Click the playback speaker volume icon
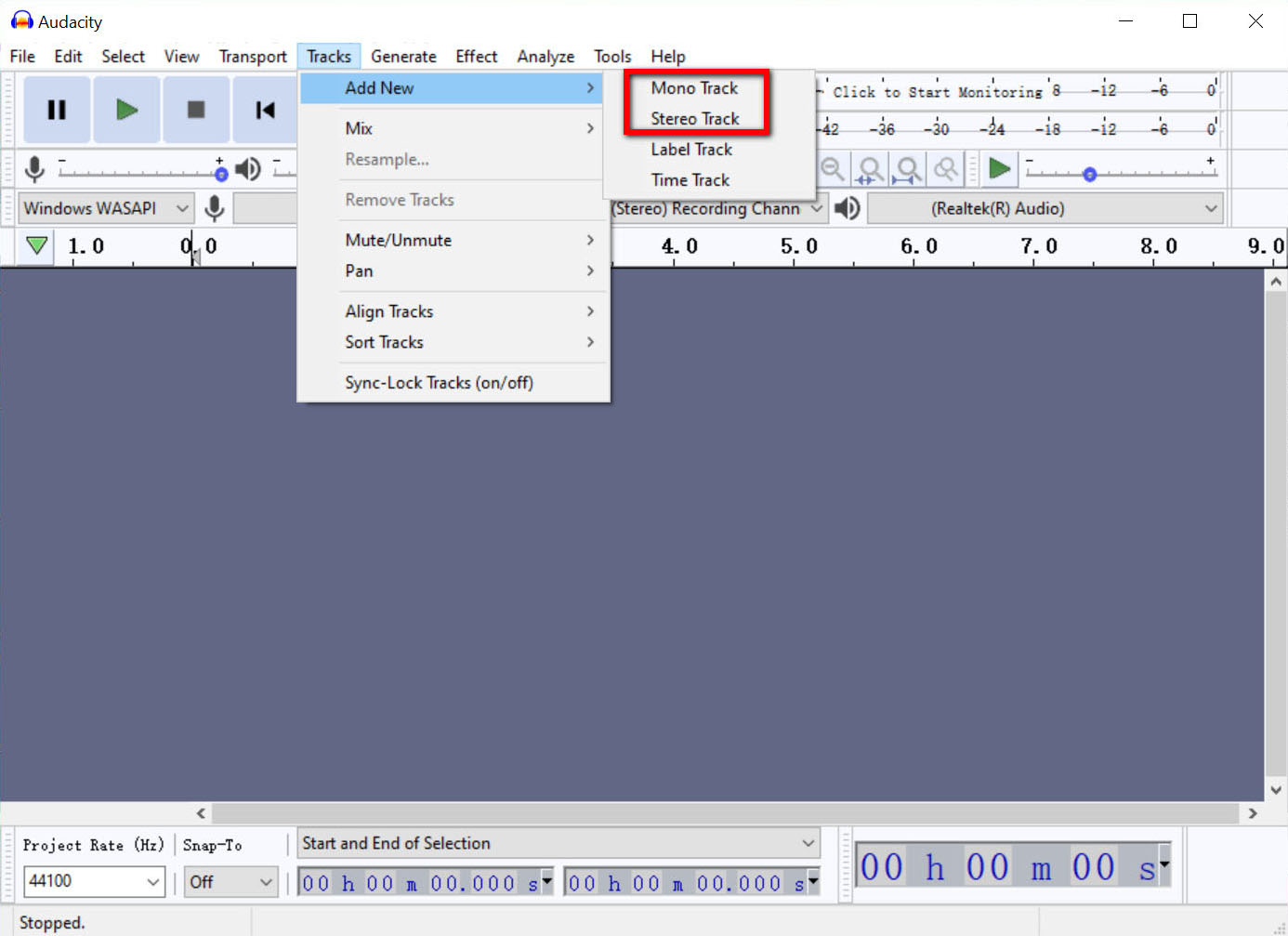1288x936 pixels. click(x=248, y=168)
